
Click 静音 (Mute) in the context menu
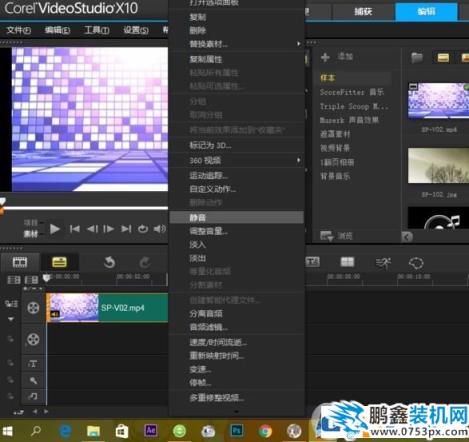pos(237,218)
